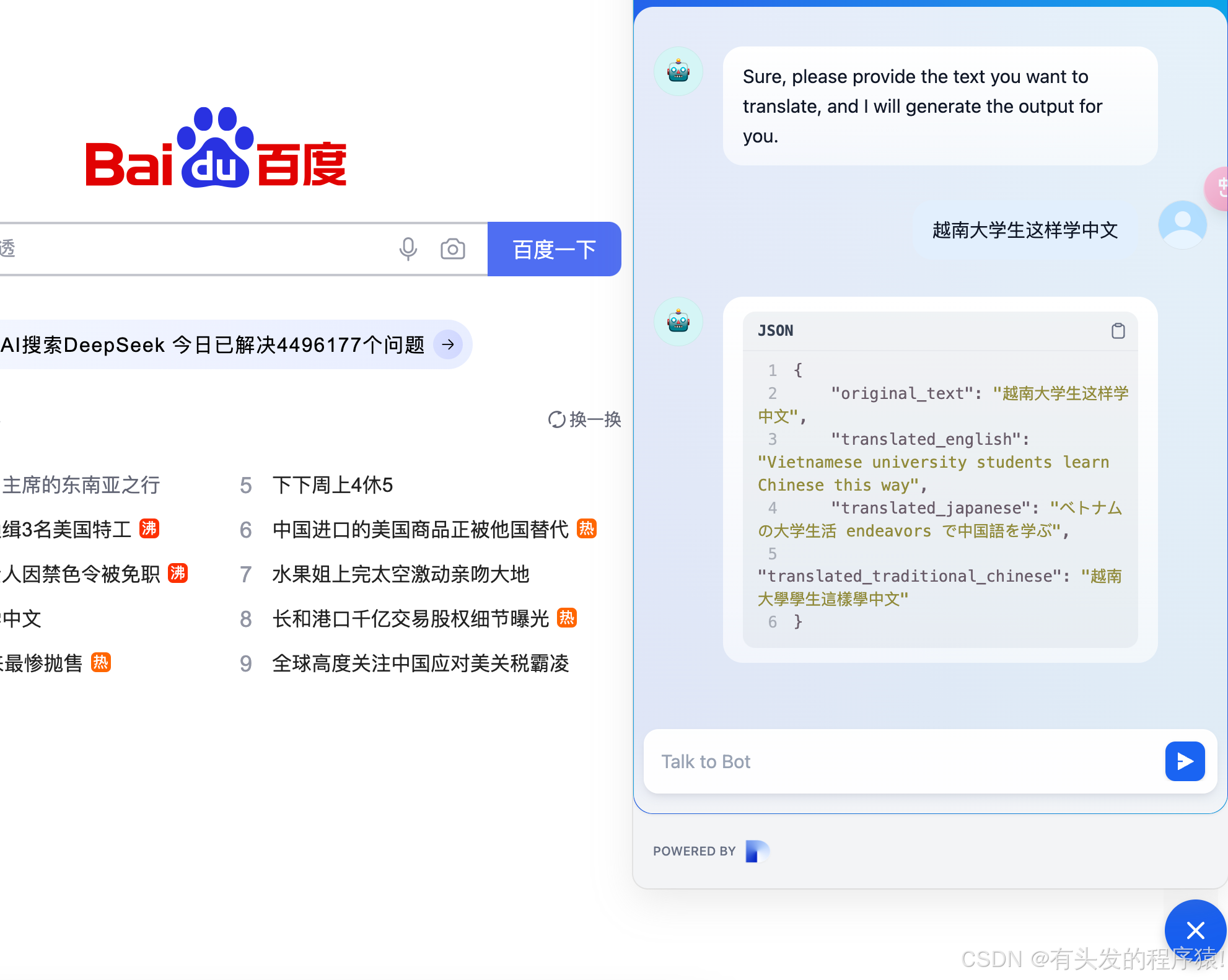Screen dimensions: 1228x980
Task: Click the arrow icon next to AI搜索DeepSeek
Action: pyautogui.click(x=448, y=344)
